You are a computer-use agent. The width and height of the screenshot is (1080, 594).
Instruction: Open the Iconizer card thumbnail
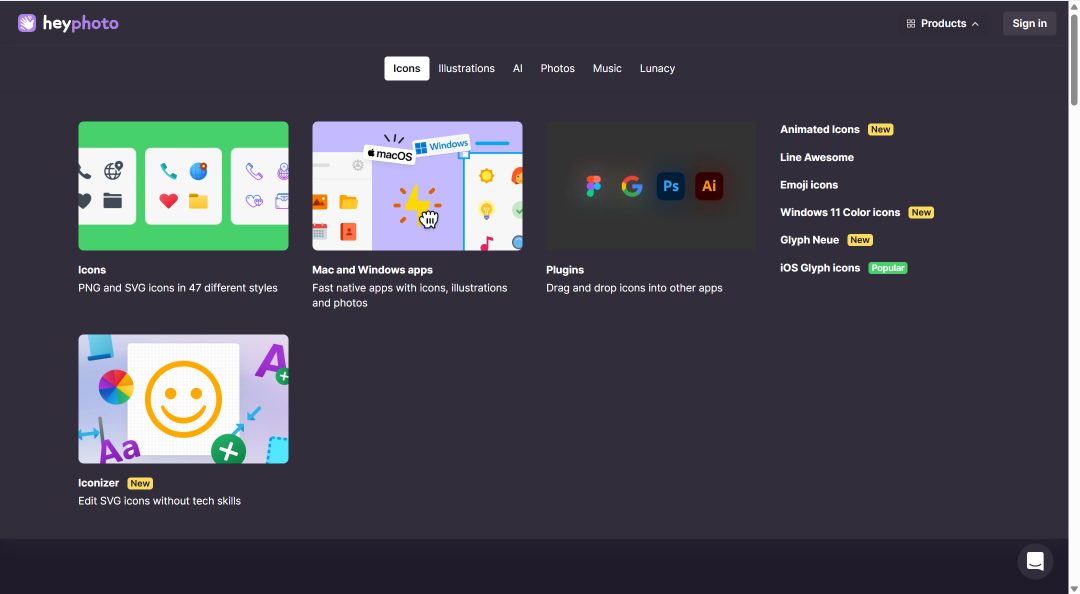pos(183,399)
